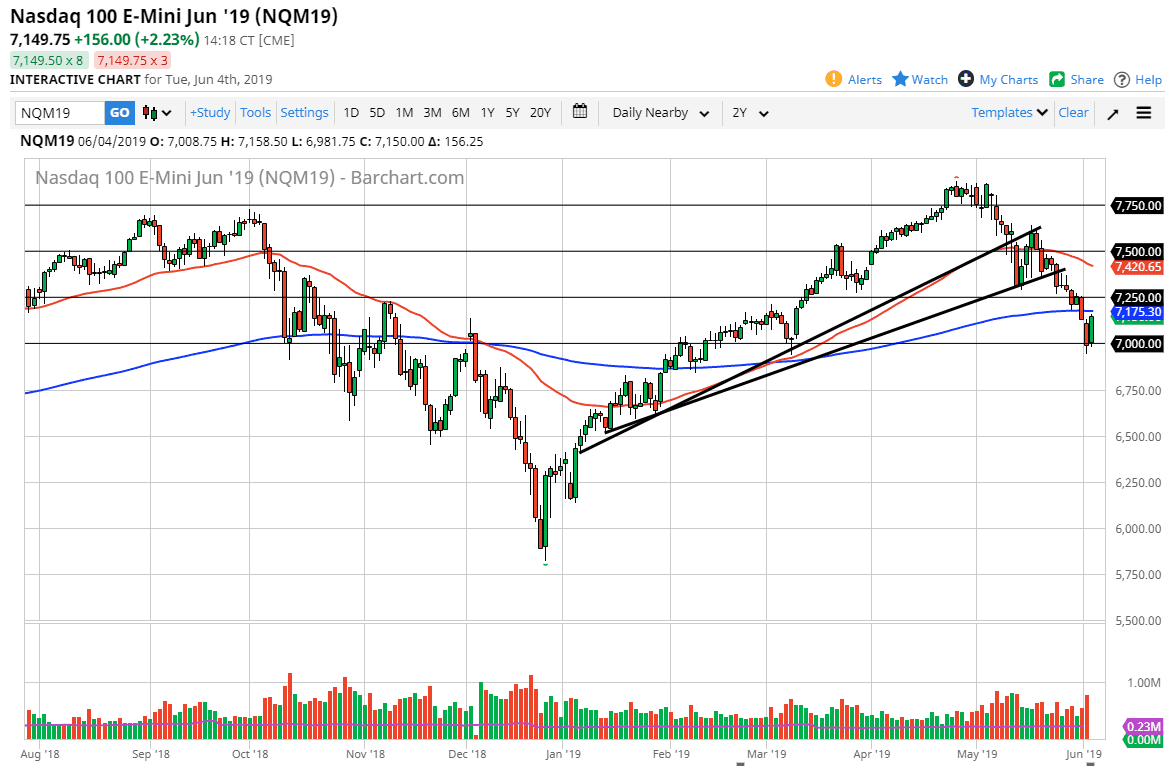Viewport: 1173px width, 766px height.
Task: Expand the chart with the arrow icon
Action: 1112,113
